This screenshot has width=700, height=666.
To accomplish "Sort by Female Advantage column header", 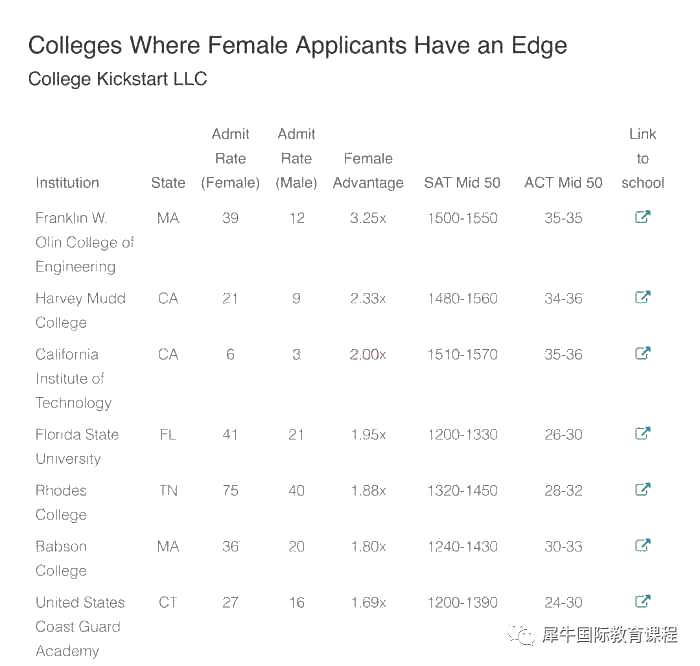I will (x=368, y=171).
